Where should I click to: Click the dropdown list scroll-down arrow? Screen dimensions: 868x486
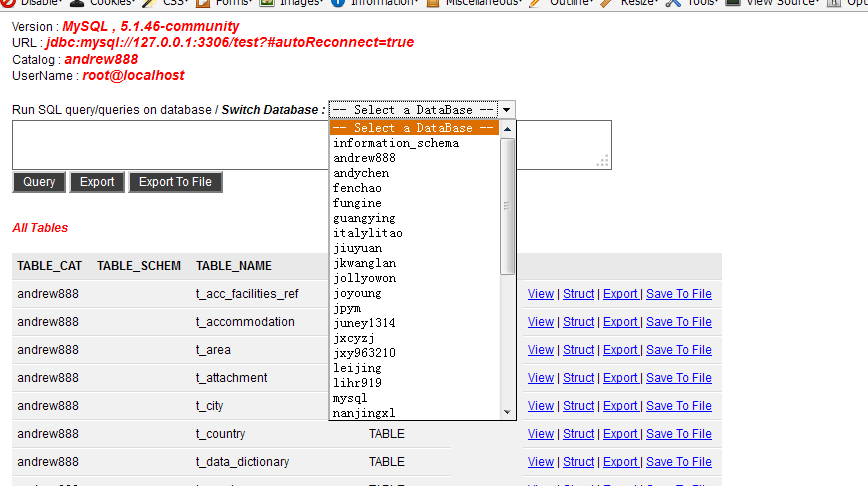pos(508,412)
